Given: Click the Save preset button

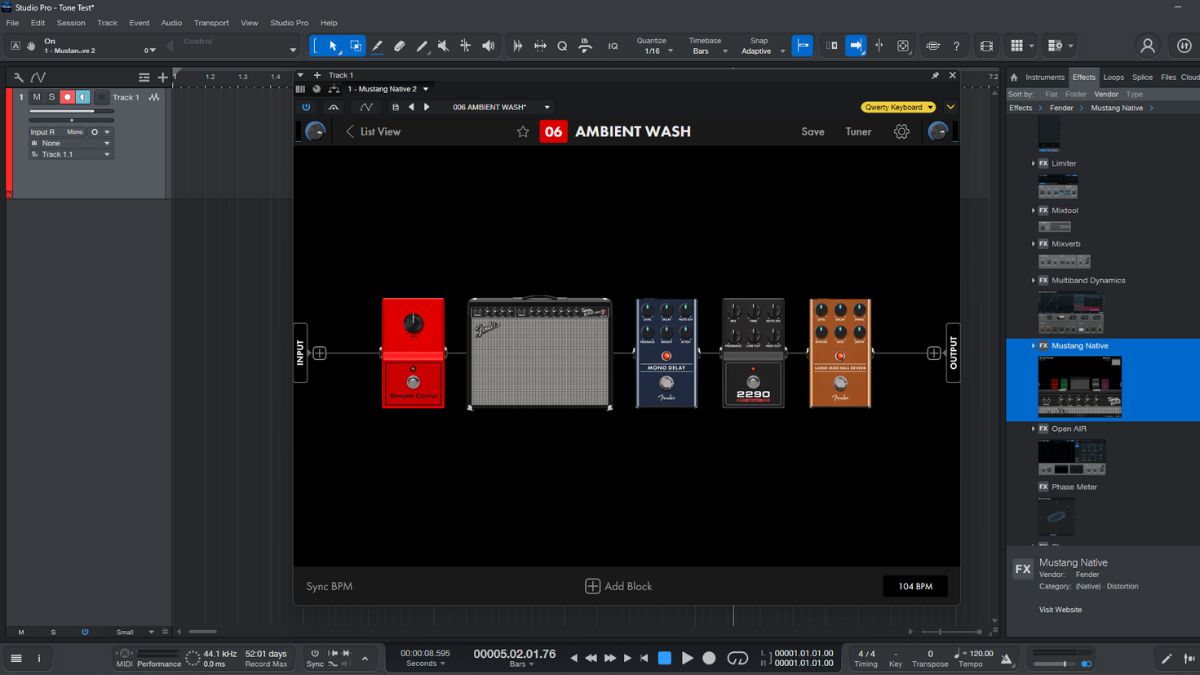Looking at the screenshot, I should [812, 131].
